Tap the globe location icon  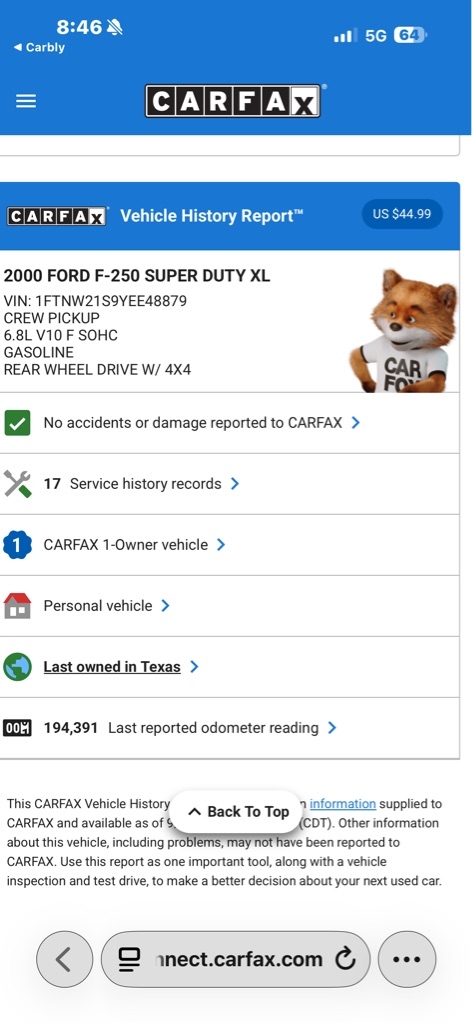point(17,667)
